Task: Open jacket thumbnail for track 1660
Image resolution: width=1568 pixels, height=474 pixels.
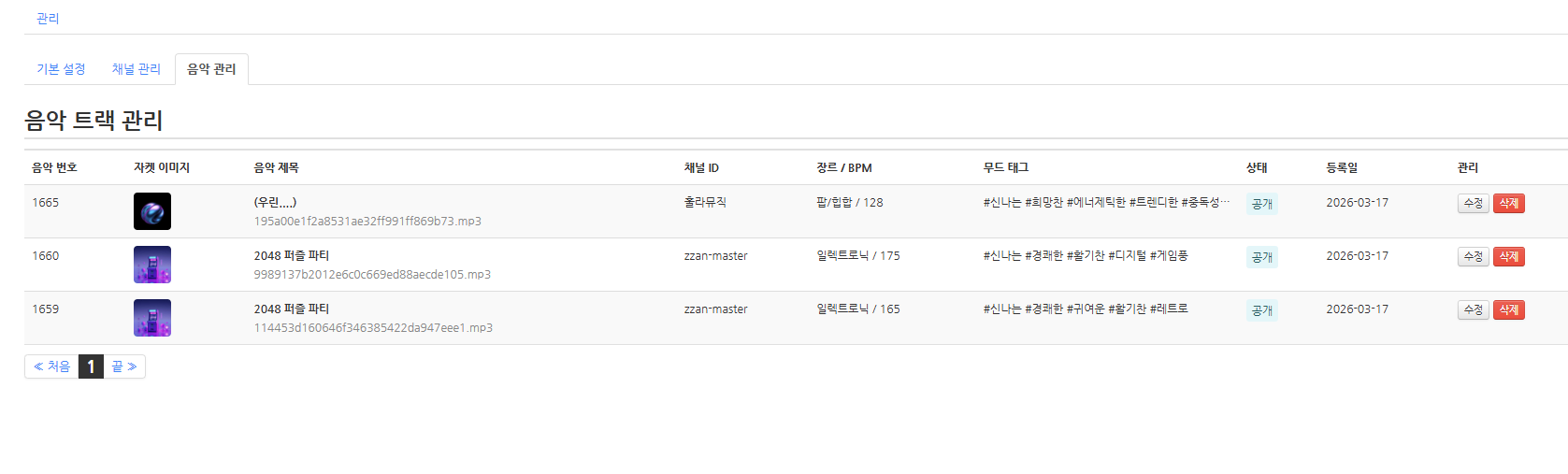Action: coord(151,265)
